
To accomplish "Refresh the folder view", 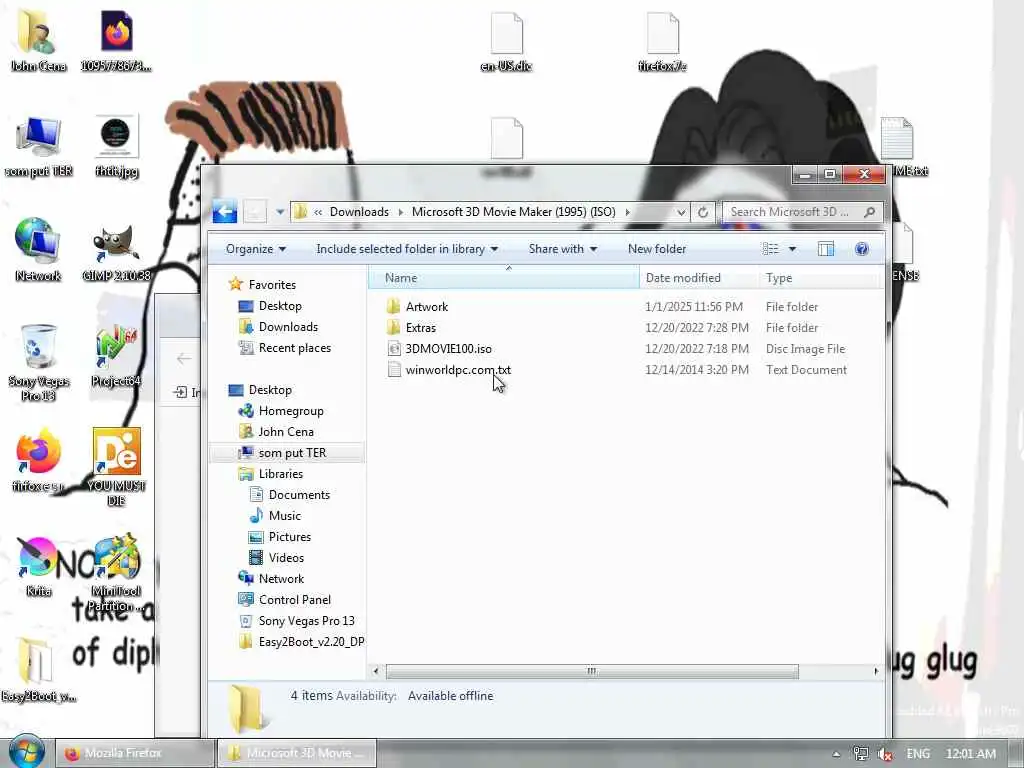I will (x=703, y=212).
